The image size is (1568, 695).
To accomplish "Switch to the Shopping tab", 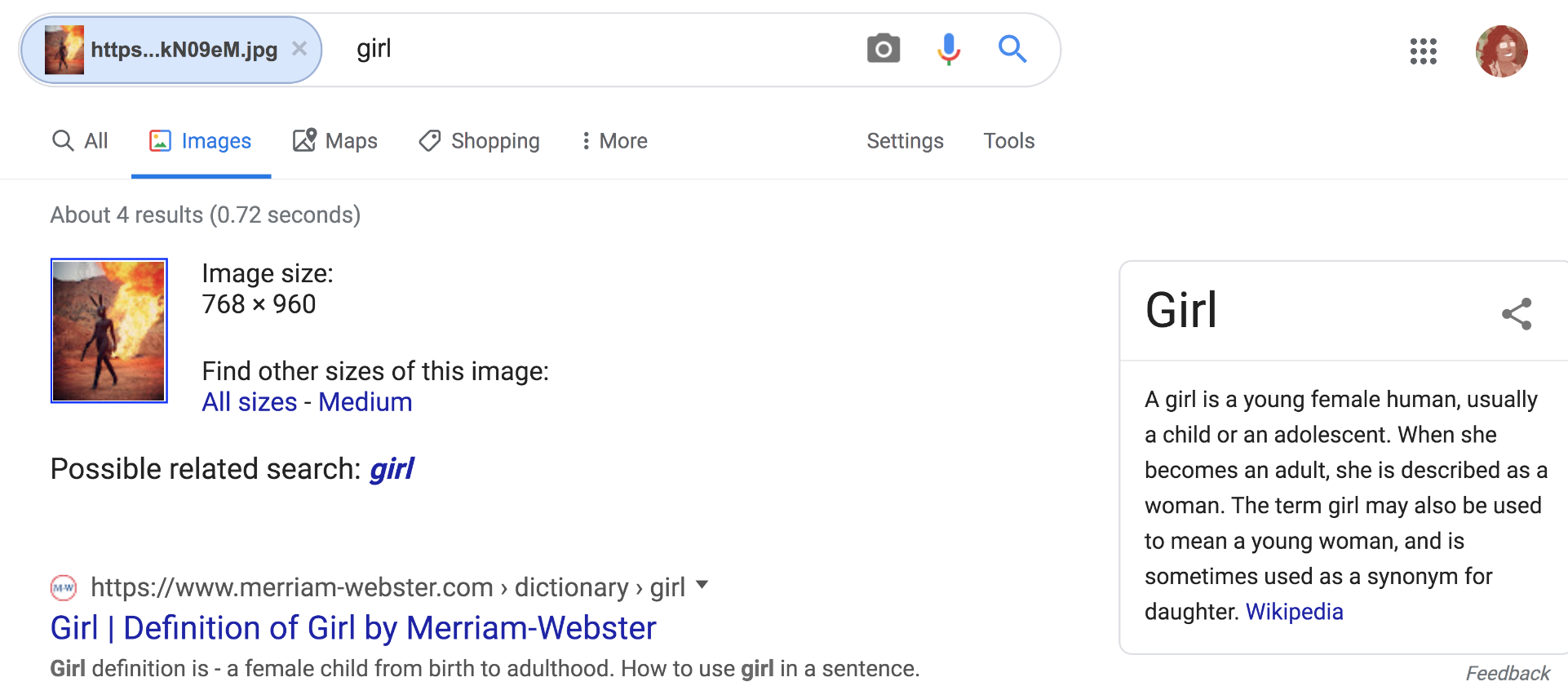I will click(x=480, y=141).
